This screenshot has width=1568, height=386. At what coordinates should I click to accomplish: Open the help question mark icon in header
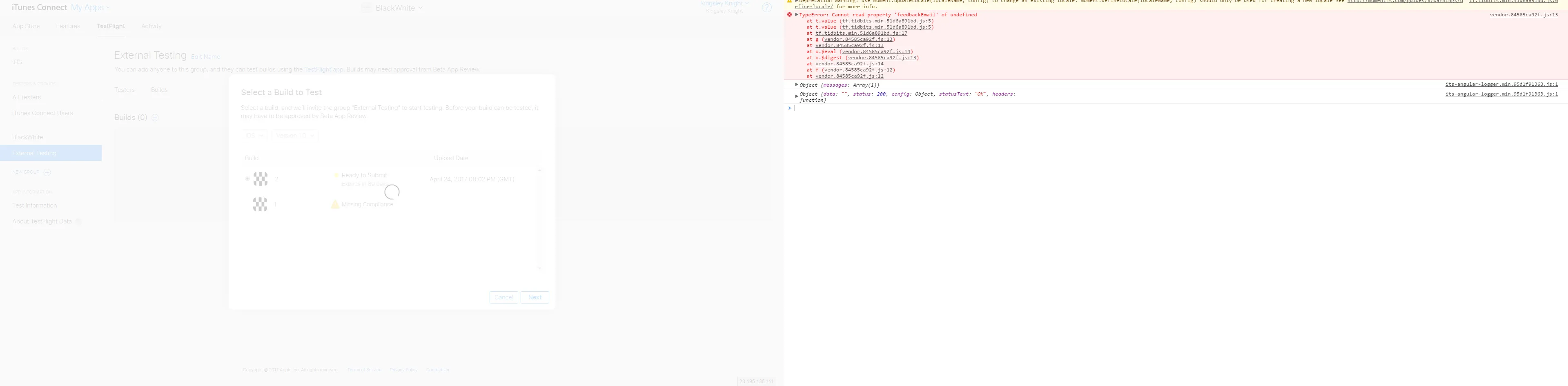[x=766, y=8]
